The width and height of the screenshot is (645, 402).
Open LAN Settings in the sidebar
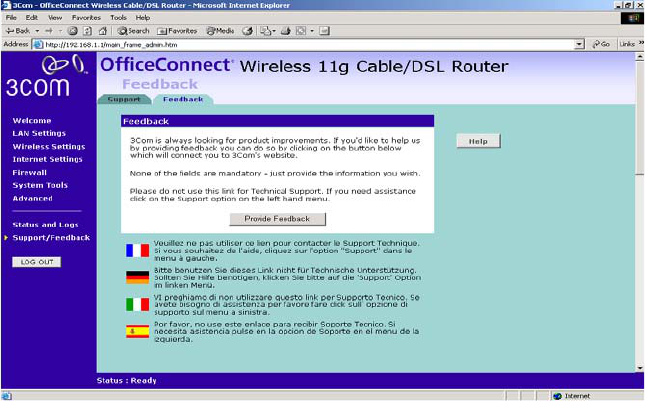tap(39, 133)
